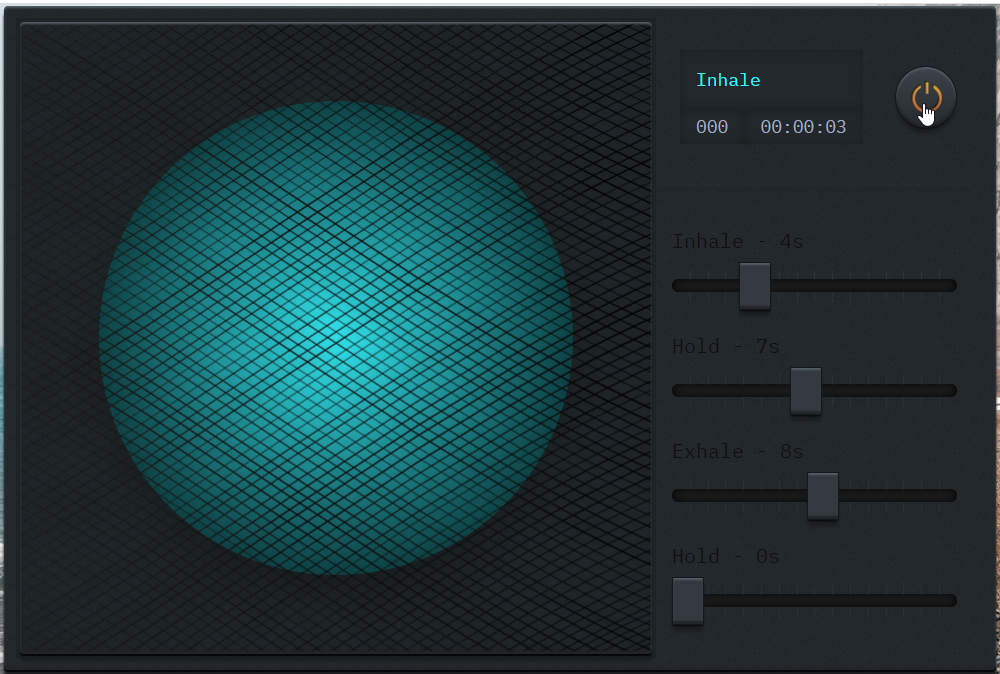Click the Inhale duration slider handle
The height and width of the screenshot is (674, 1000).
click(755, 286)
